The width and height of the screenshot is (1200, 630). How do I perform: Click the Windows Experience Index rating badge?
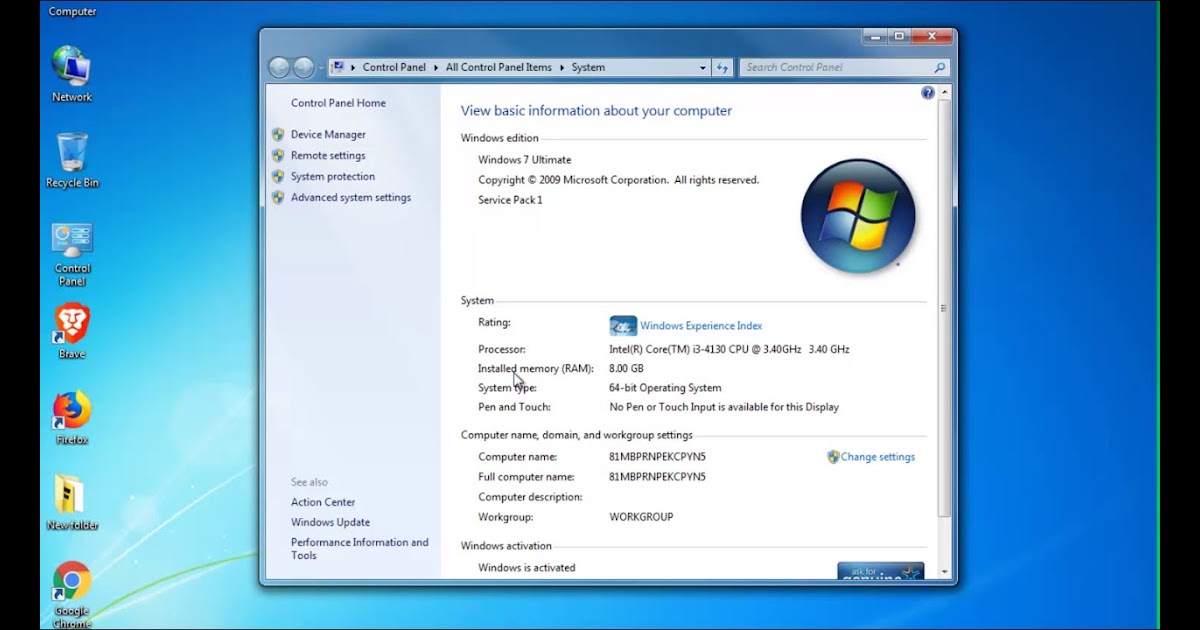coord(623,326)
